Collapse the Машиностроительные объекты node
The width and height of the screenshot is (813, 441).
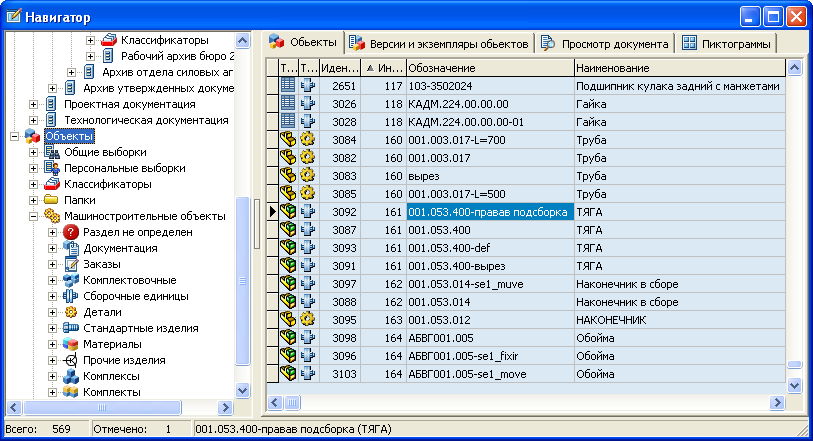34,216
